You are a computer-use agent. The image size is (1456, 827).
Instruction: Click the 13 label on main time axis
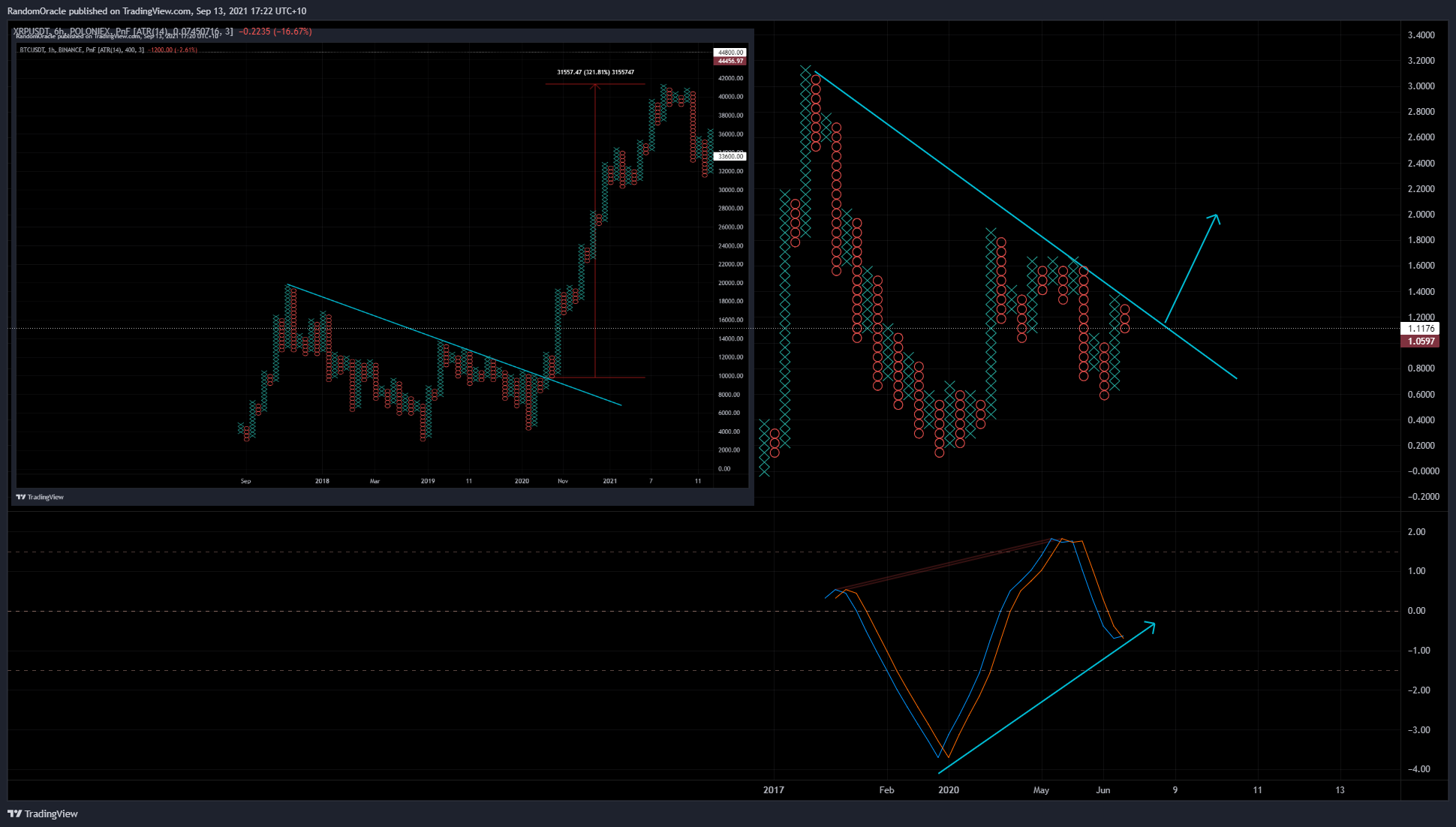(1340, 790)
